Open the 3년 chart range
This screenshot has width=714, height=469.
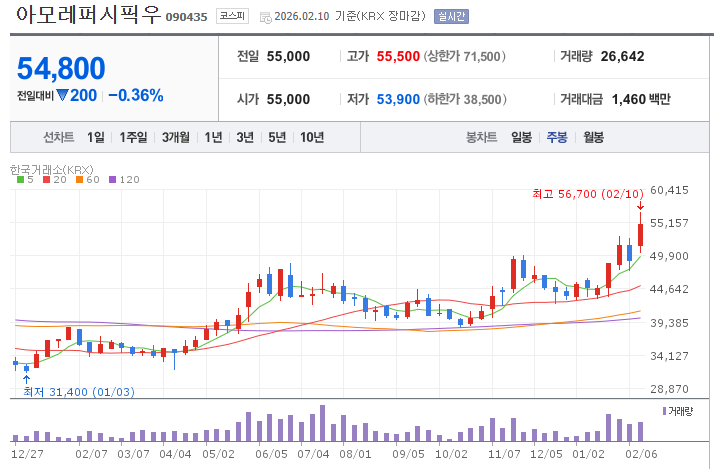pyautogui.click(x=245, y=137)
